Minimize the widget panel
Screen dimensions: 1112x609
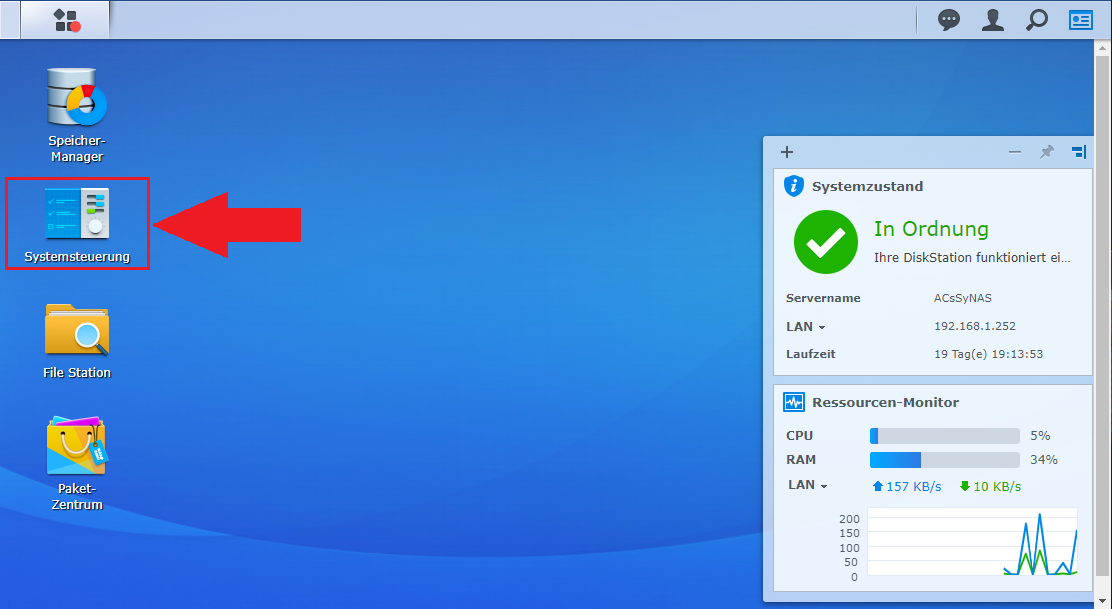(1015, 152)
